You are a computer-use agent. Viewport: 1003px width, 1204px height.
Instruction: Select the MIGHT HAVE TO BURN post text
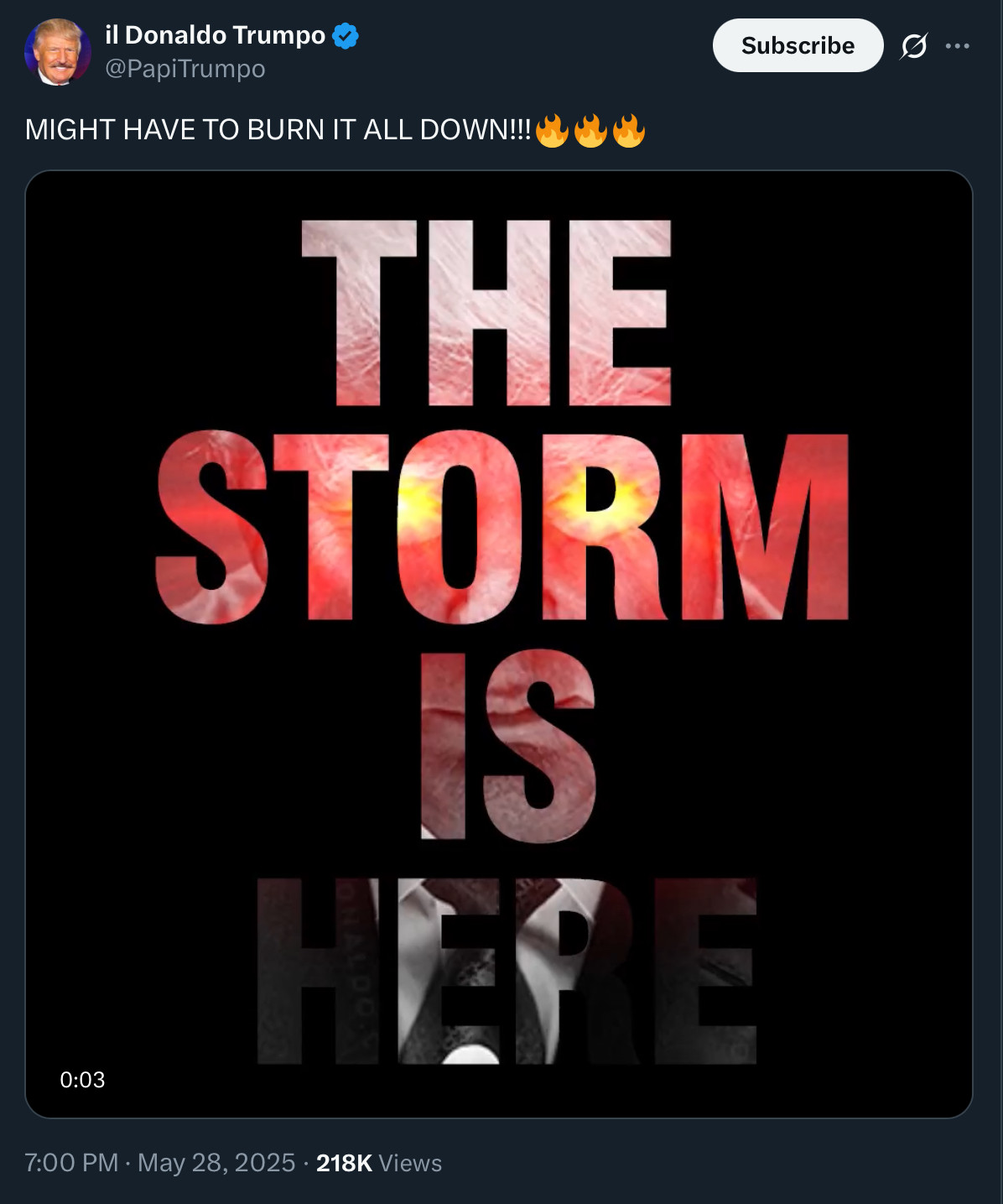pyautogui.click(x=278, y=130)
